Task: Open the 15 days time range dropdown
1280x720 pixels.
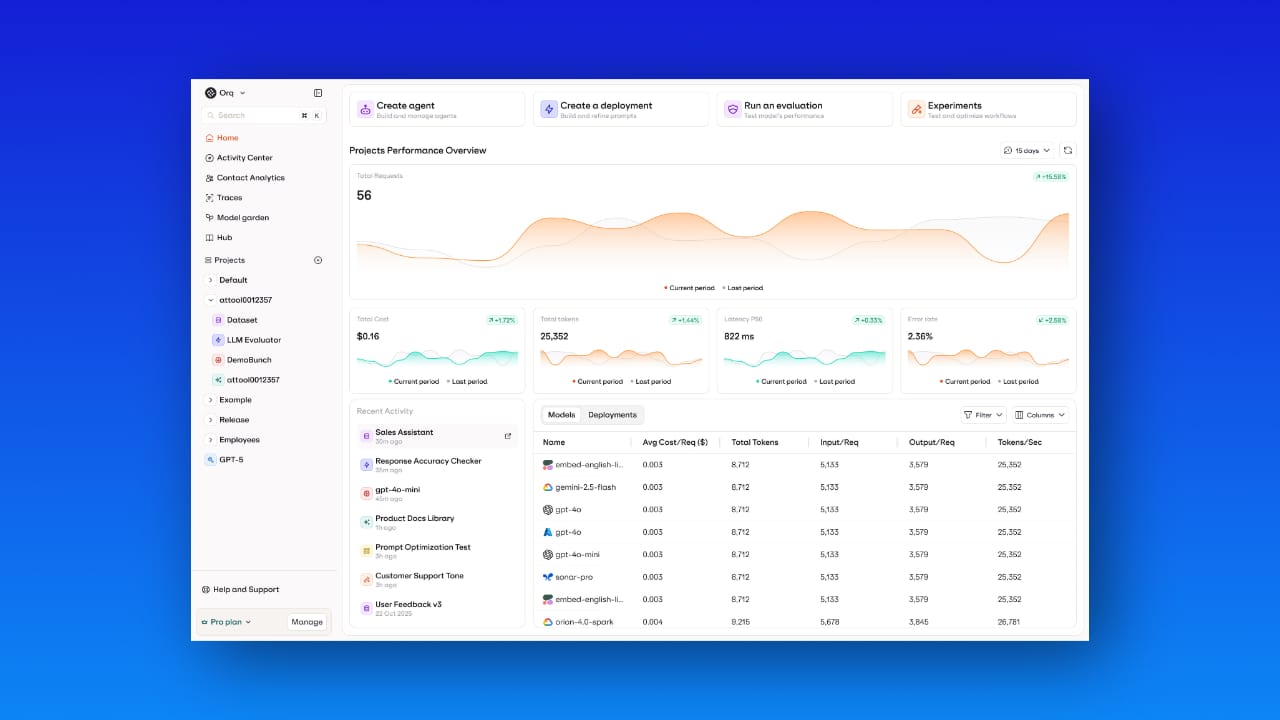Action: [x=1028, y=149]
